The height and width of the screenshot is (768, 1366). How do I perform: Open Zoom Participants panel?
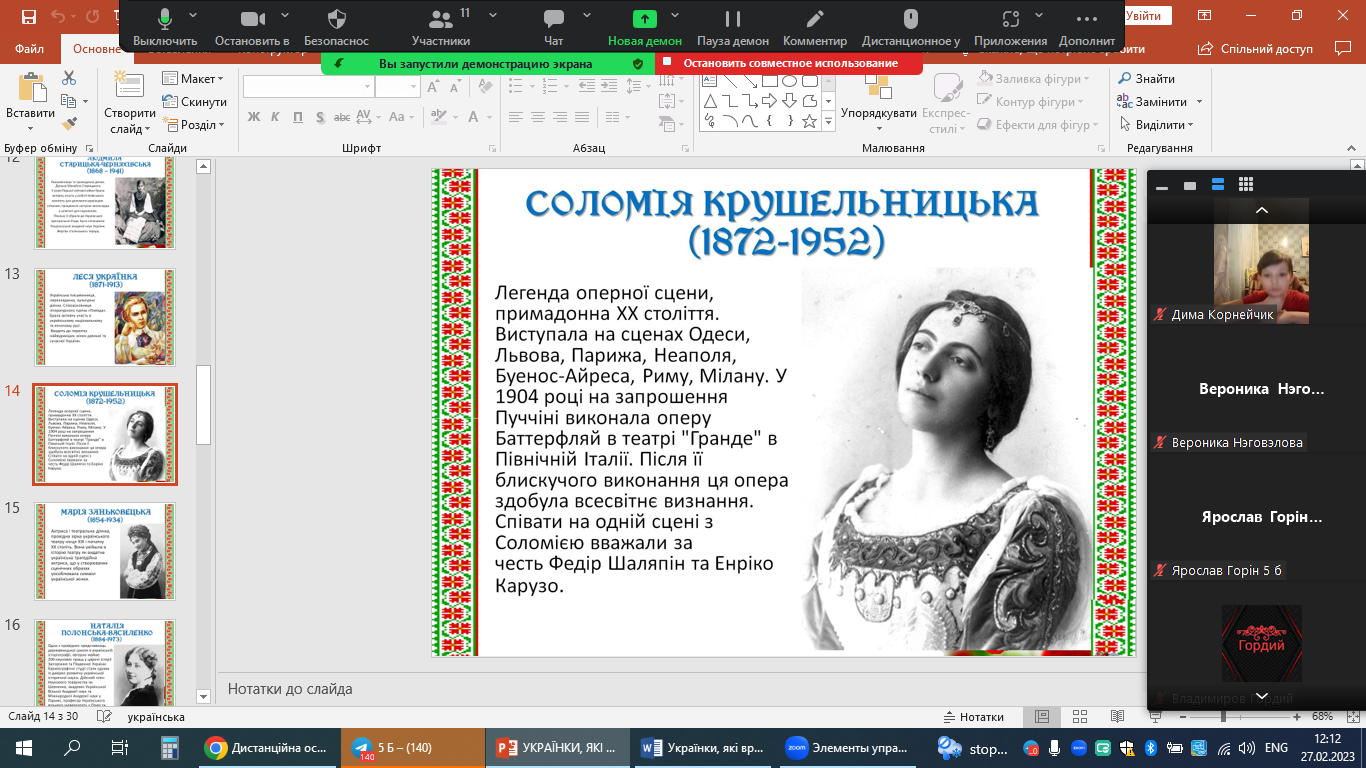point(441,28)
